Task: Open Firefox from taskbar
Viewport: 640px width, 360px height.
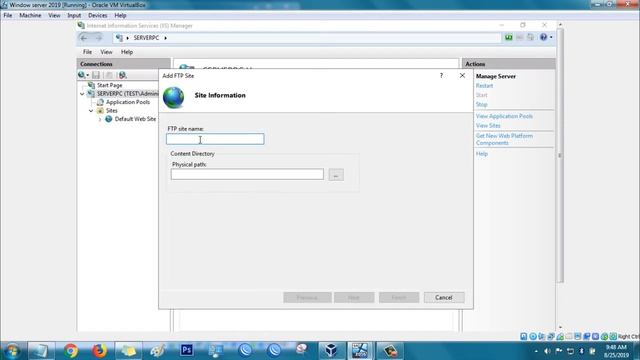Action: click(x=99, y=351)
